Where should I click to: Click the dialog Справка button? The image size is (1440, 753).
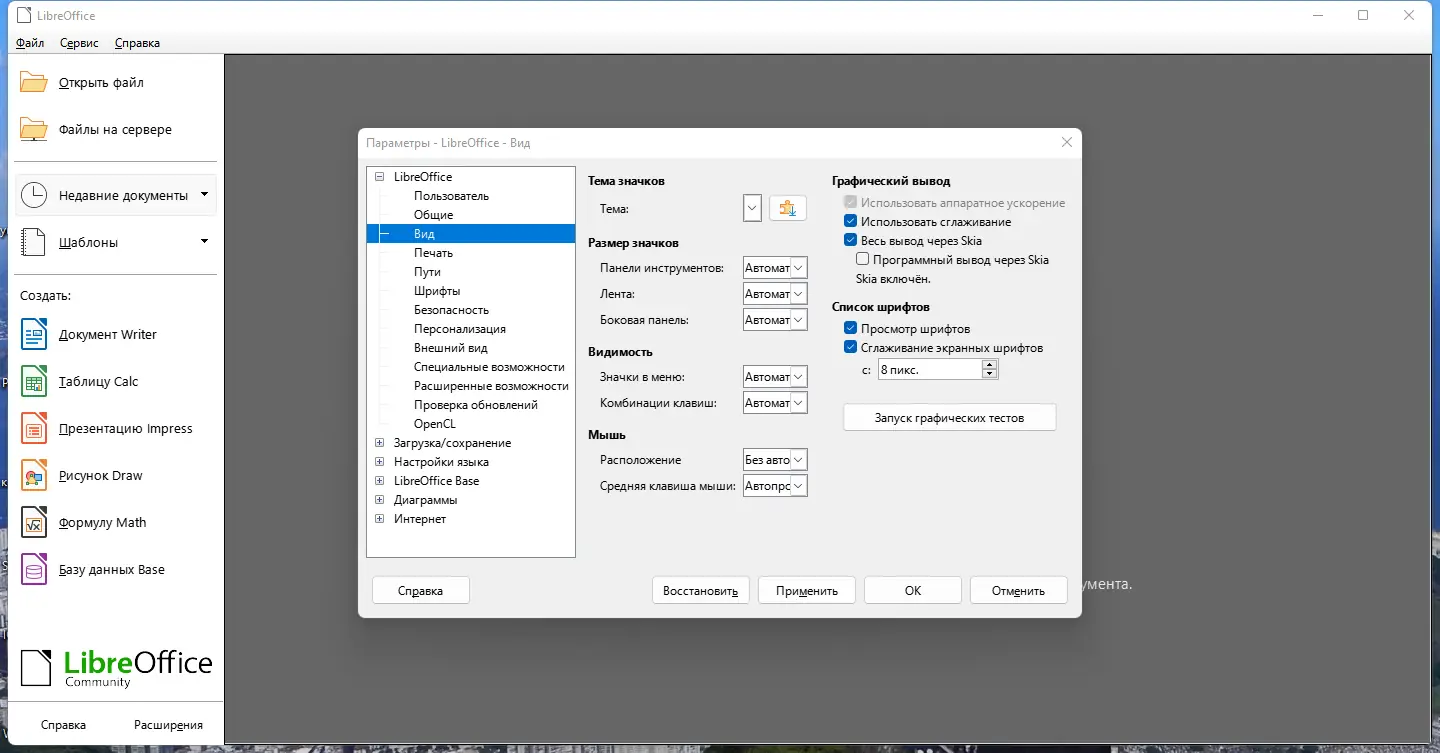point(421,590)
